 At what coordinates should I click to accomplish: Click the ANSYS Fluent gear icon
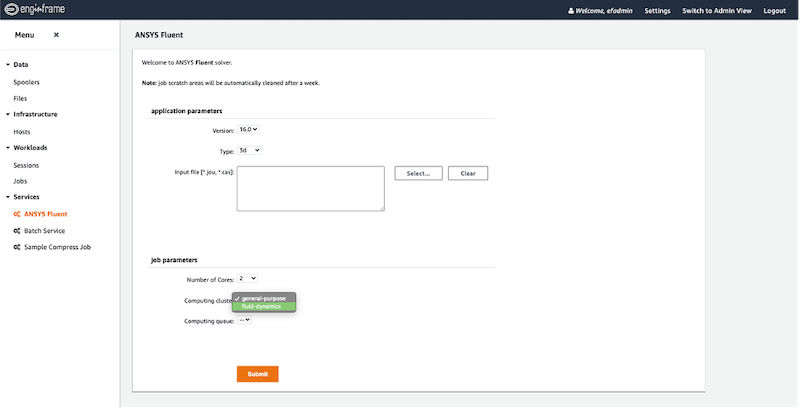pyautogui.click(x=17, y=214)
